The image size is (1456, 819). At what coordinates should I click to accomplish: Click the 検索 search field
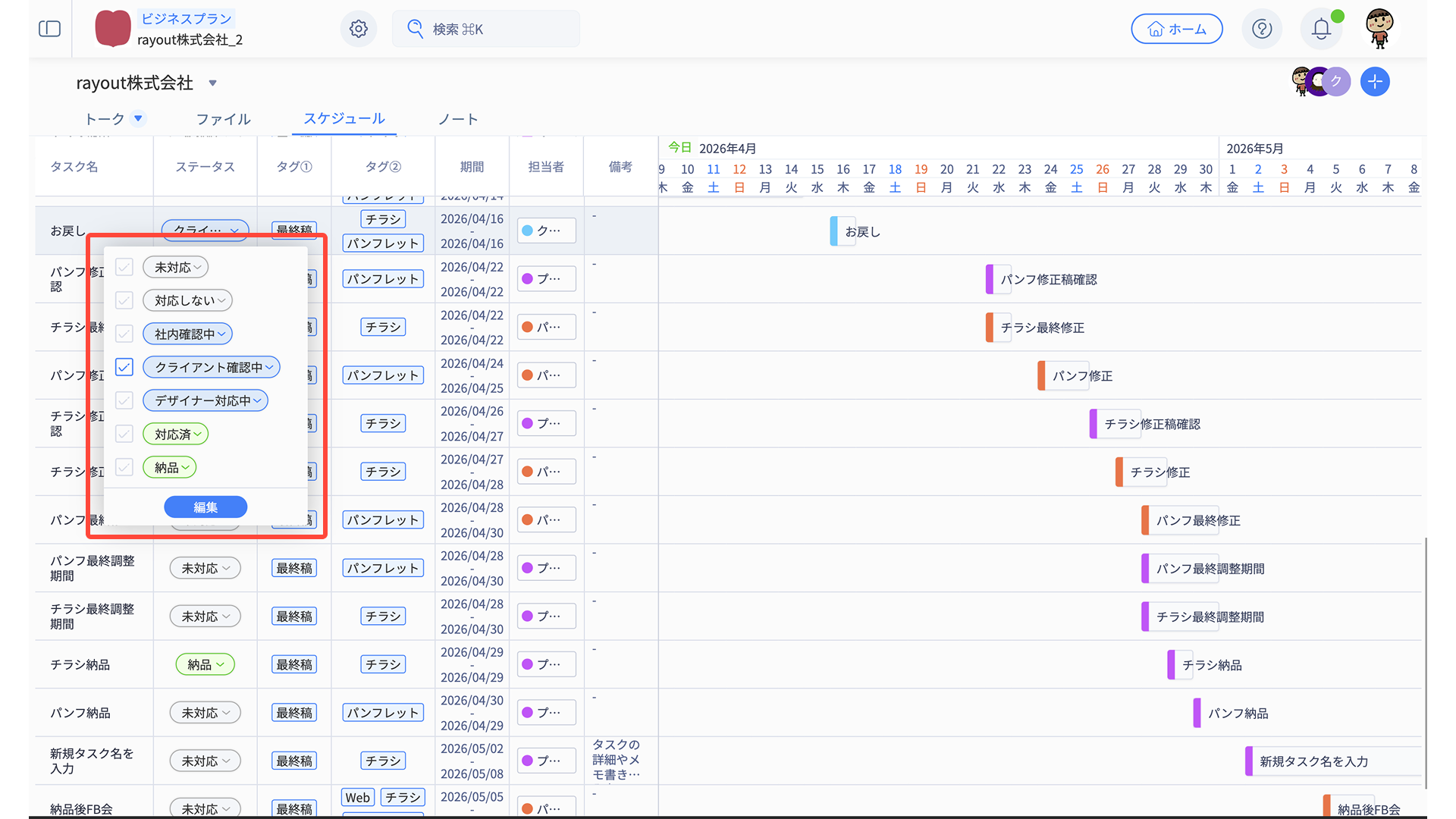tap(485, 29)
